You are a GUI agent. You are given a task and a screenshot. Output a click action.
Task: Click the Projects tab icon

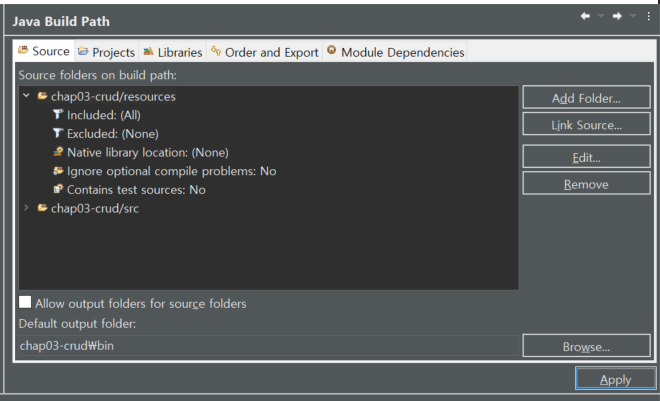83,51
